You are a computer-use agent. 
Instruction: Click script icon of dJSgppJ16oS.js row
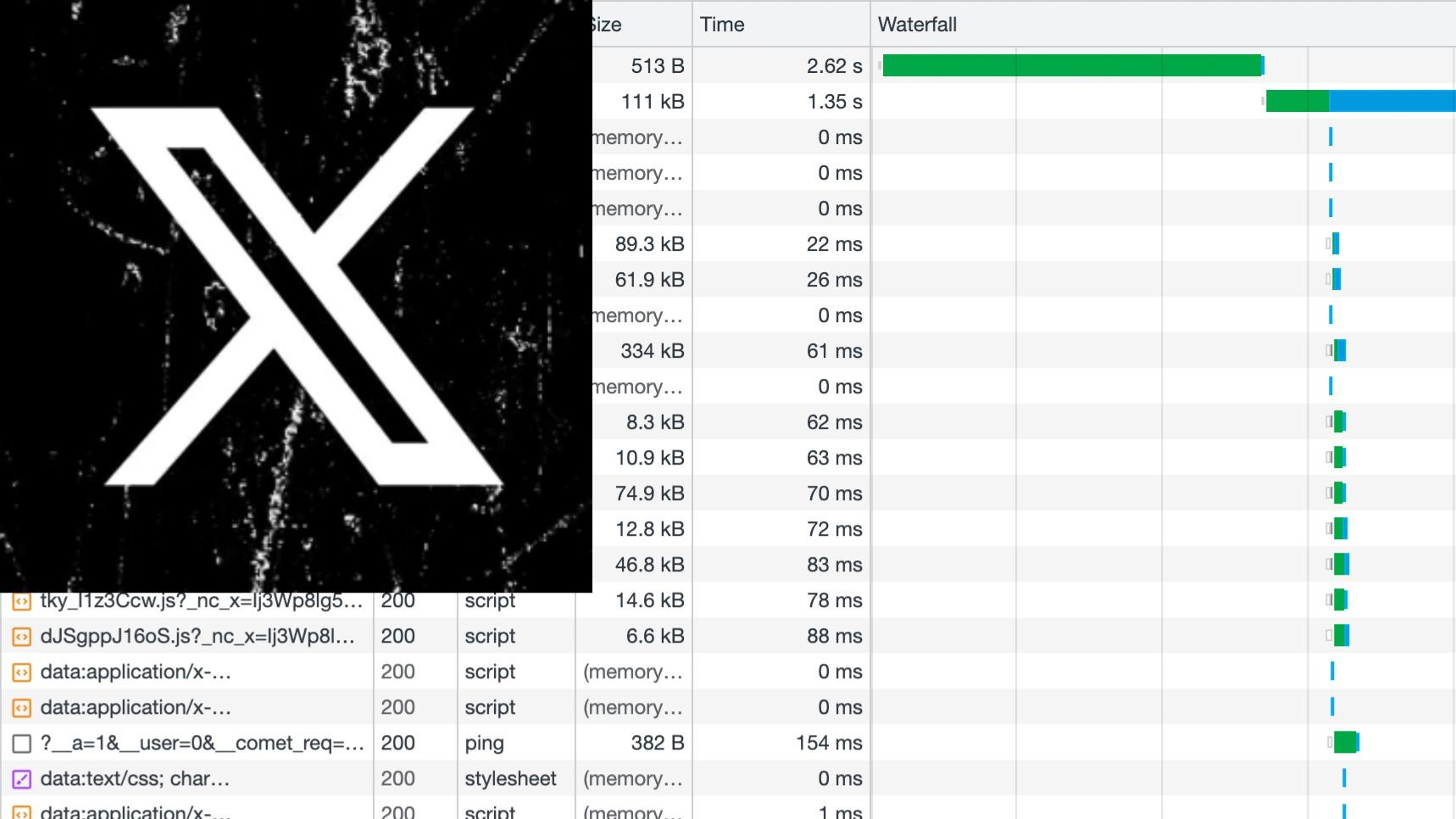(x=21, y=637)
